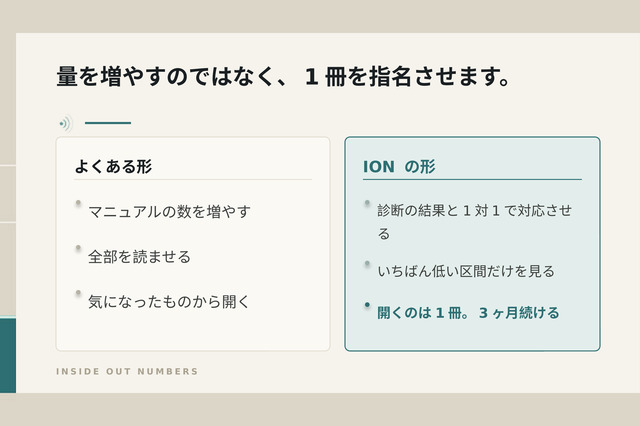The height and width of the screenshot is (426, 640).
Task: Click the audio speaker icon below the title
Action: pyautogui.click(x=65, y=123)
